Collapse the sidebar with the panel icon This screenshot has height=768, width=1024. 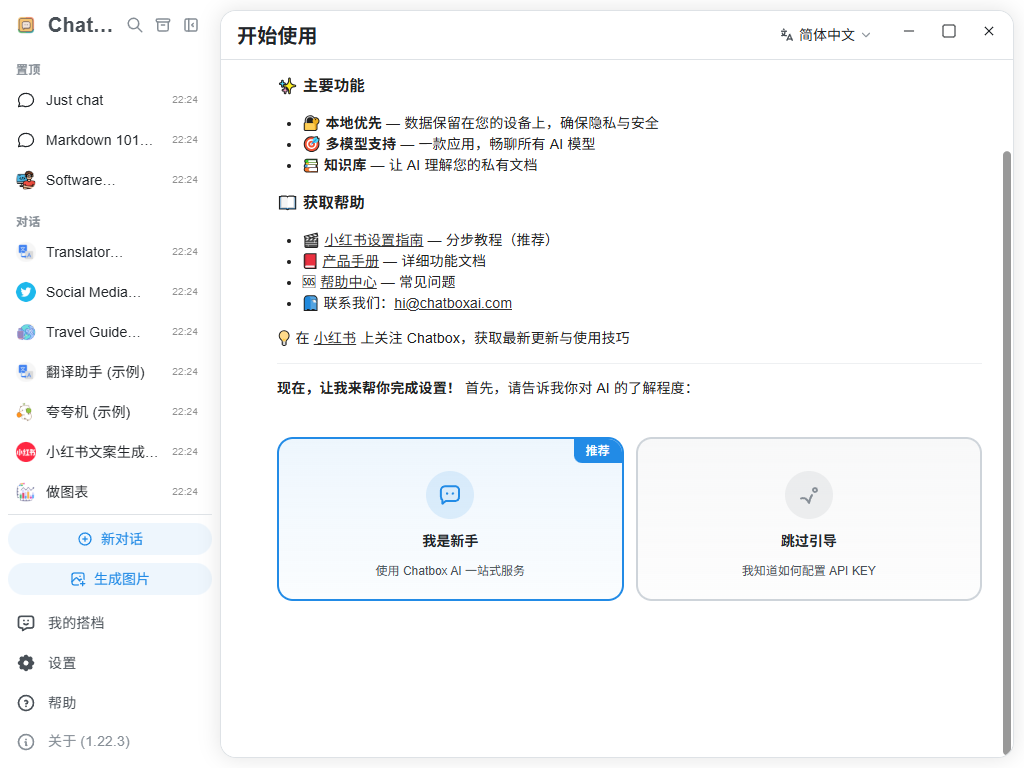(191, 25)
